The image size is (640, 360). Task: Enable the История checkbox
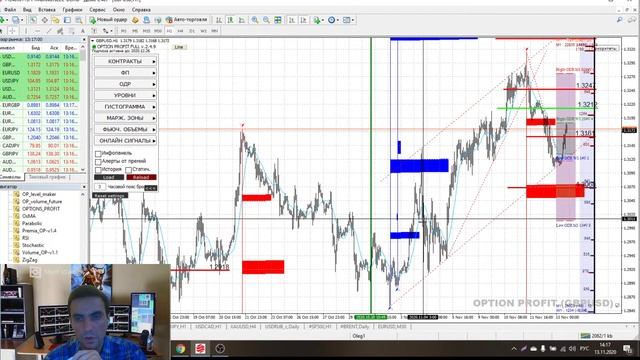tap(98, 169)
